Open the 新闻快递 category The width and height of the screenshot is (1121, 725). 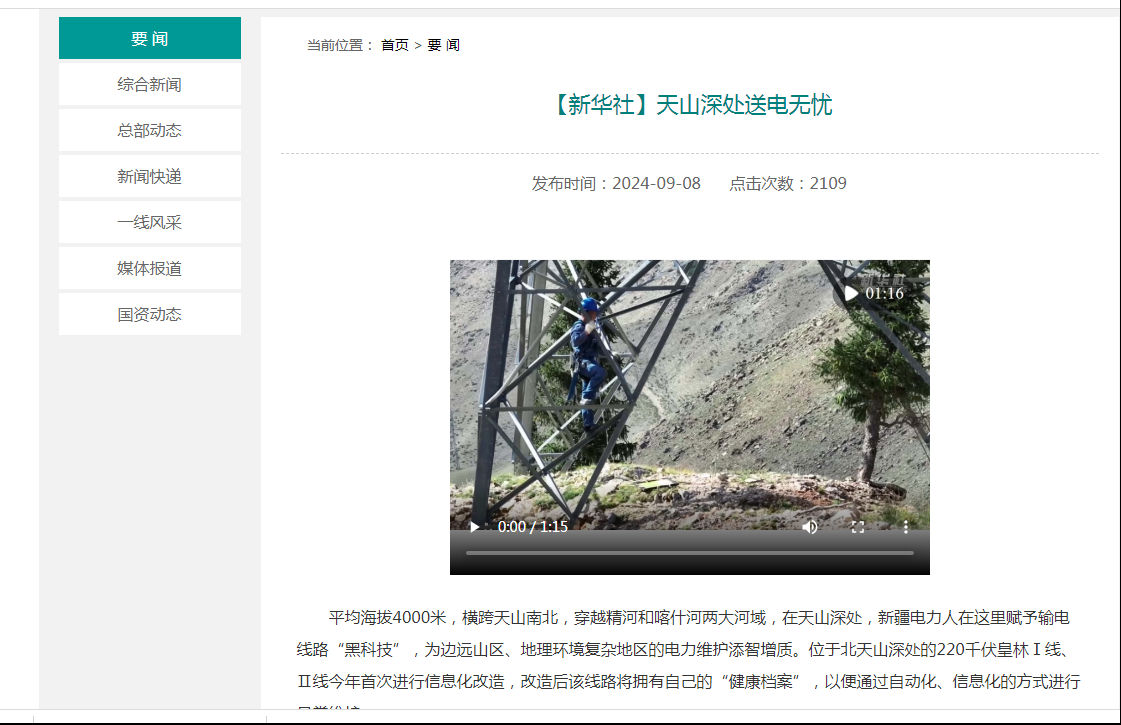[x=149, y=177]
